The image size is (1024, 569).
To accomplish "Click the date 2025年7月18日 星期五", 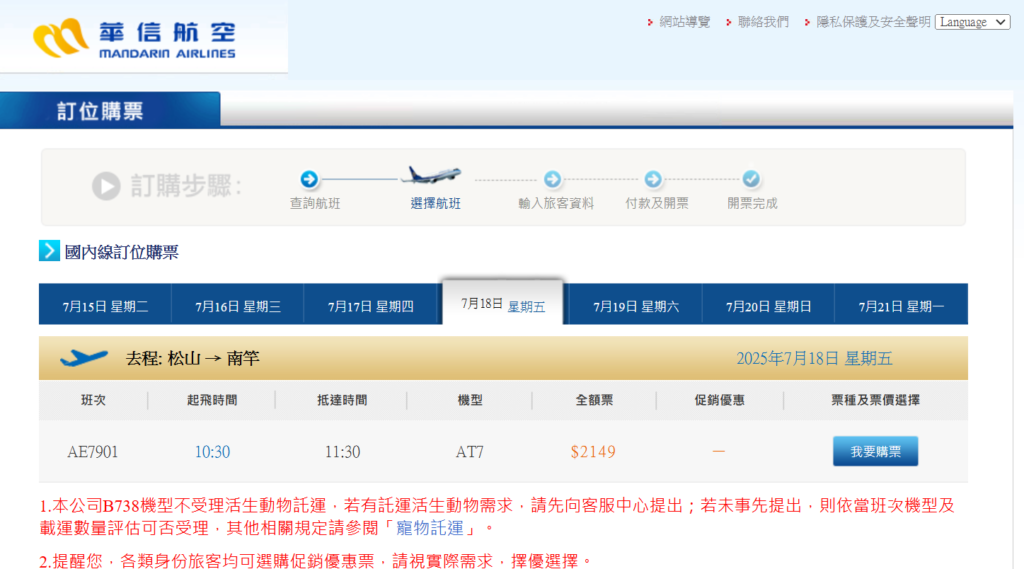I will tap(814, 359).
